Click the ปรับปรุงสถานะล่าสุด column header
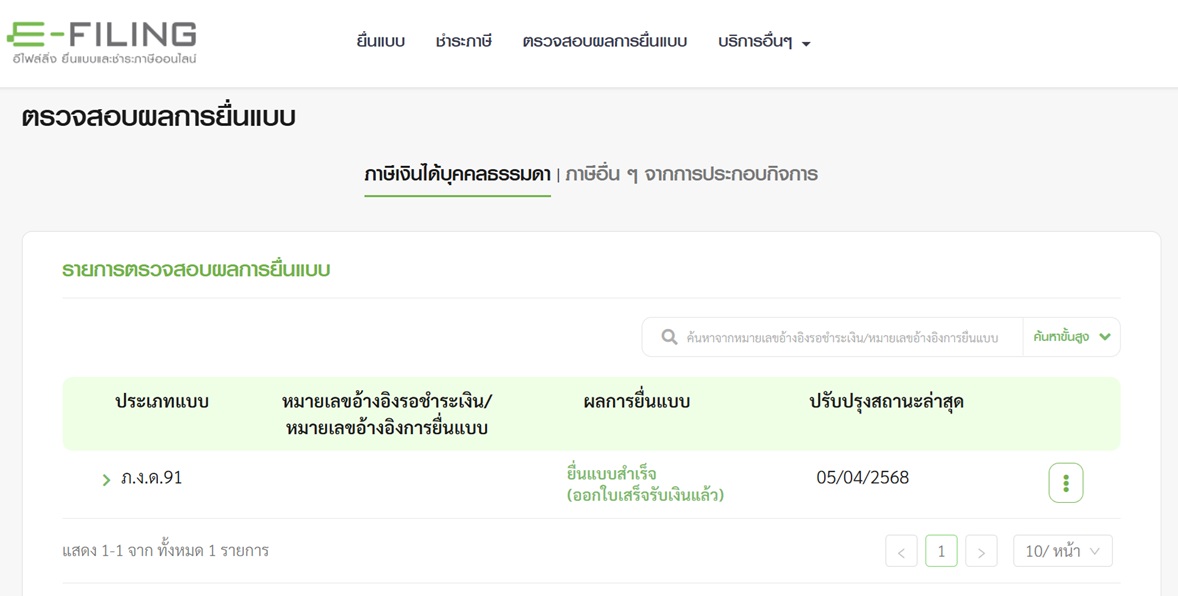 tap(886, 402)
